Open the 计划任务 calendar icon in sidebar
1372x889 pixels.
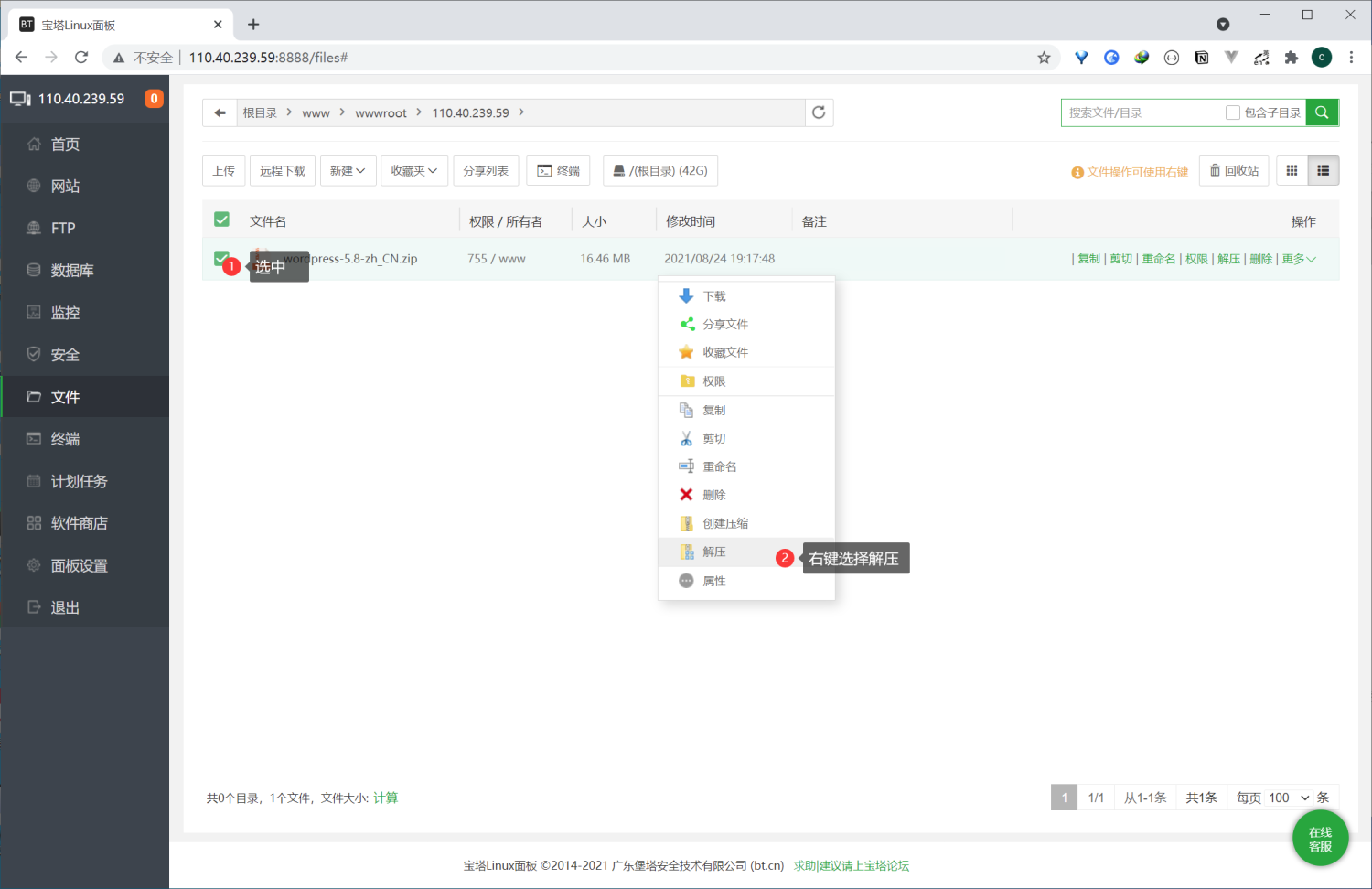34,480
